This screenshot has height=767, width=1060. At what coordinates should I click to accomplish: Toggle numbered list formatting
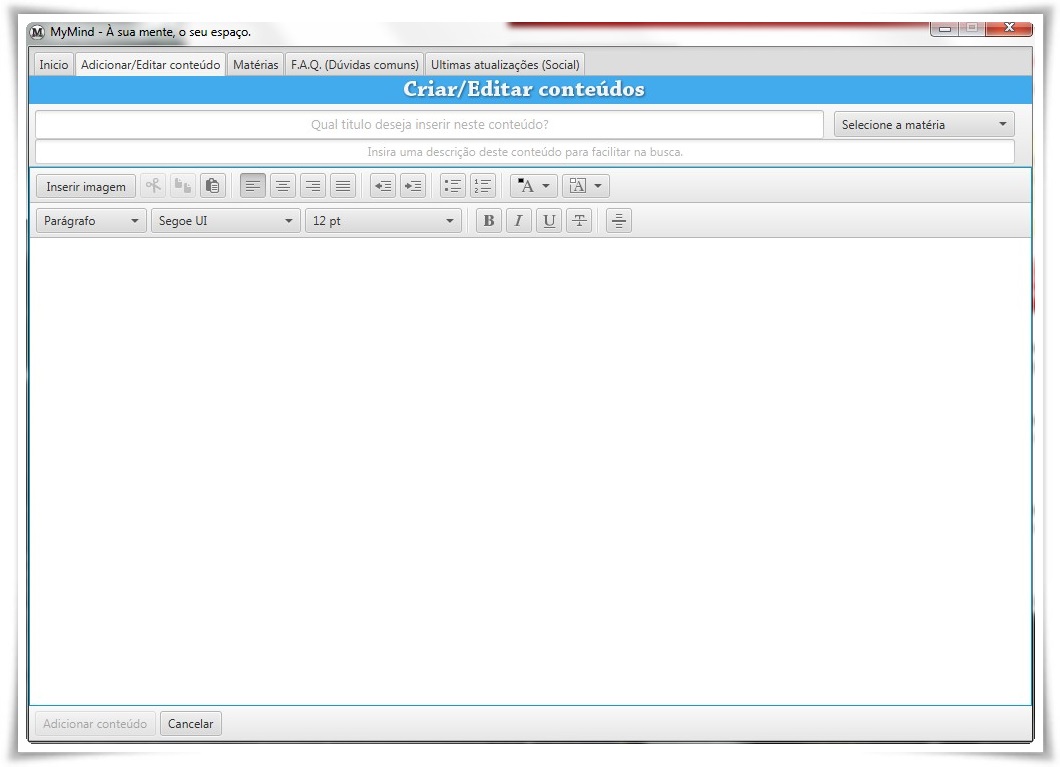[483, 186]
